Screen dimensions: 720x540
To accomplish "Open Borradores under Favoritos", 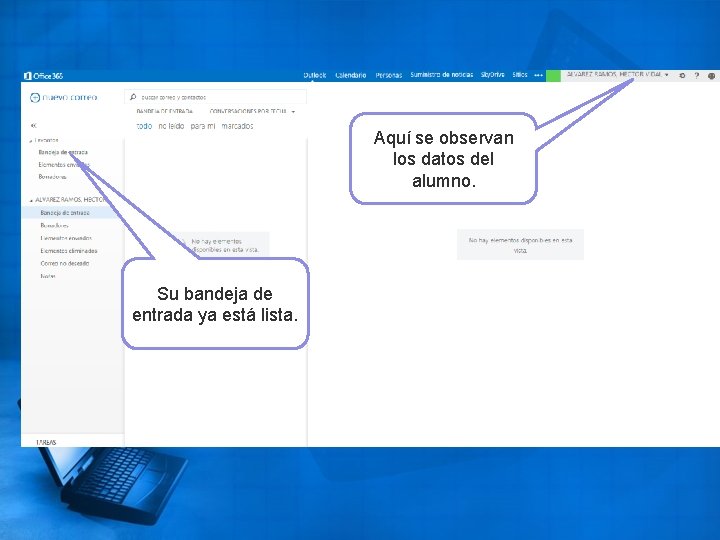I will (52, 177).
